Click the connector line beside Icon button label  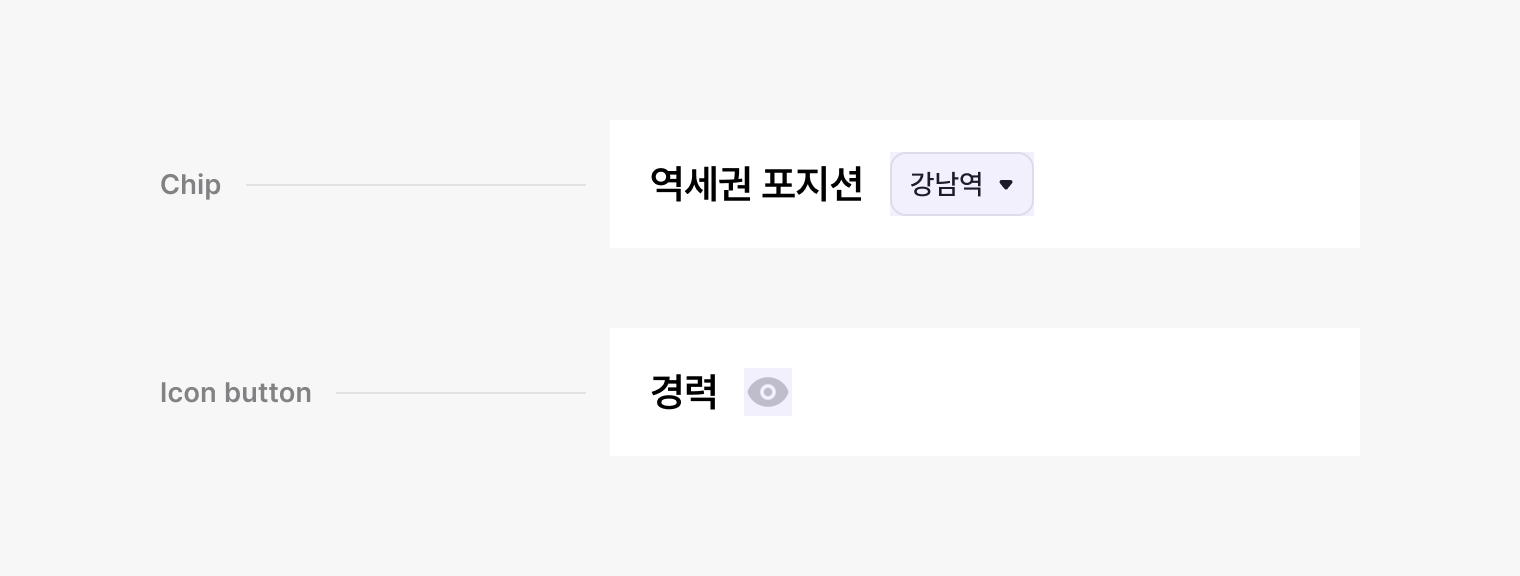[x=460, y=393]
